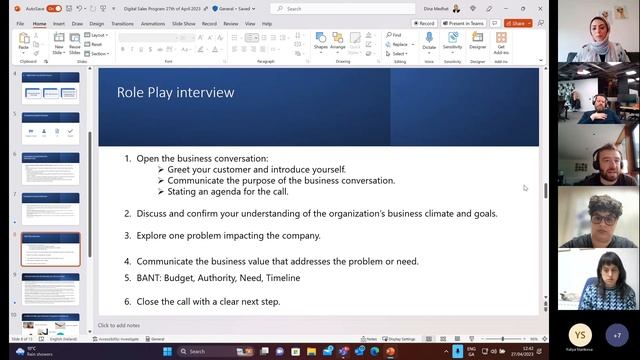
Task: Fit slide to current window
Action: pos(544,339)
